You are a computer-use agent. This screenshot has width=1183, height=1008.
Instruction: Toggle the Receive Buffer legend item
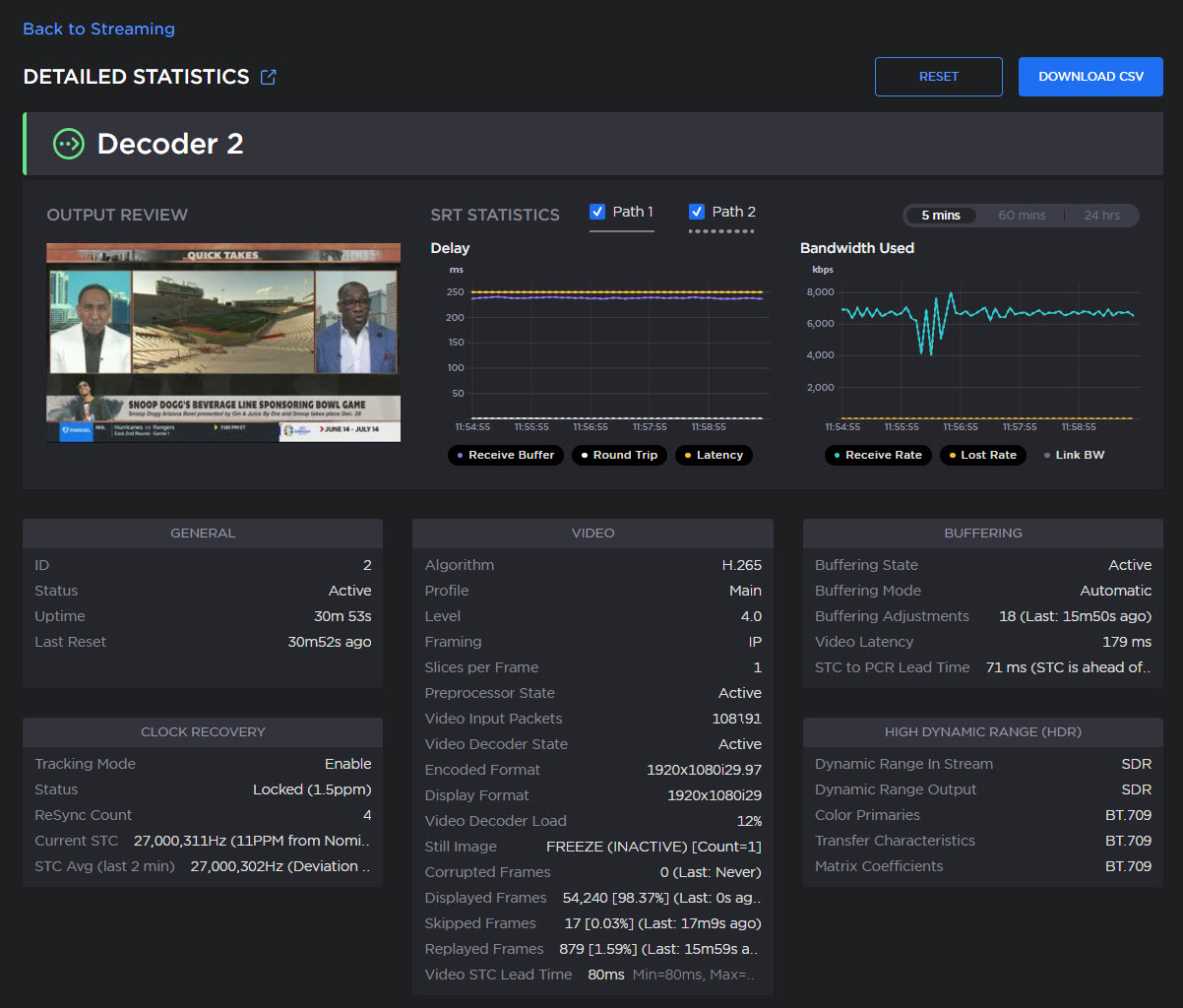(505, 455)
